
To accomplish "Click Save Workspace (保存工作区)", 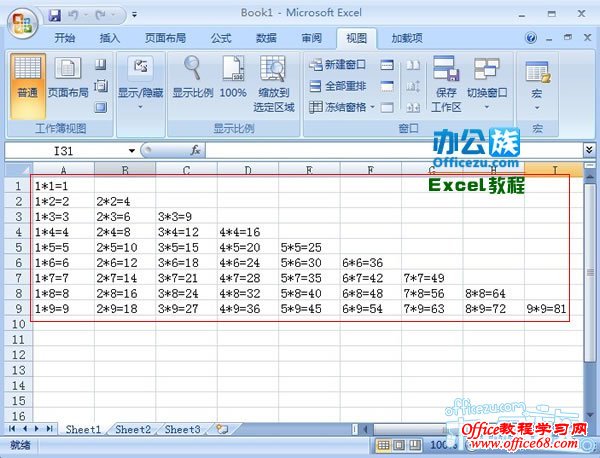I will coord(446,84).
